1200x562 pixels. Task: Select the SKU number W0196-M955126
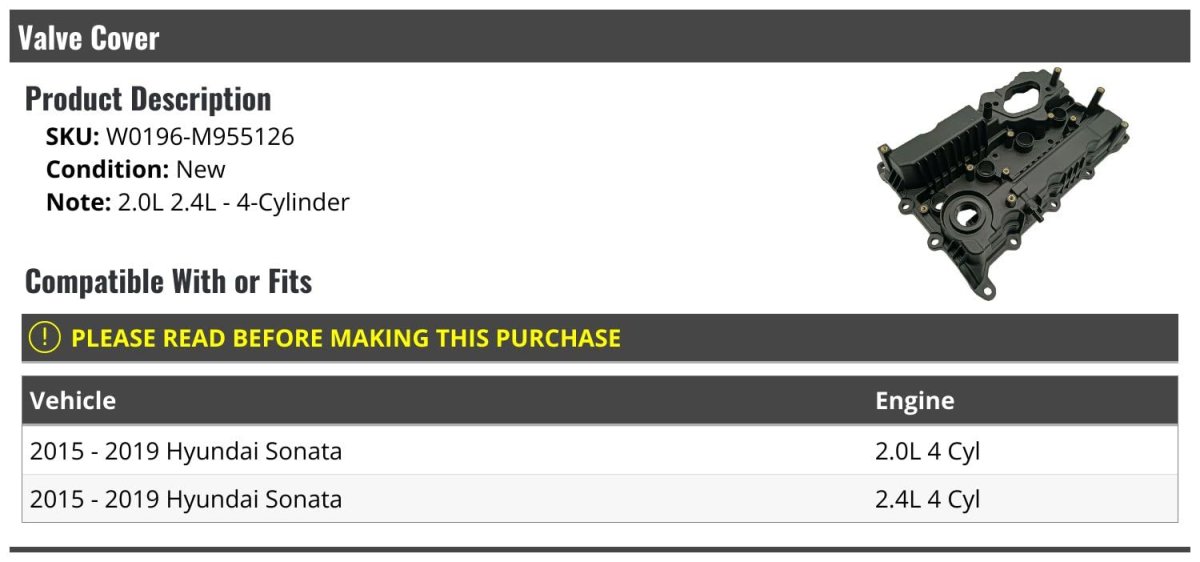[x=200, y=137]
